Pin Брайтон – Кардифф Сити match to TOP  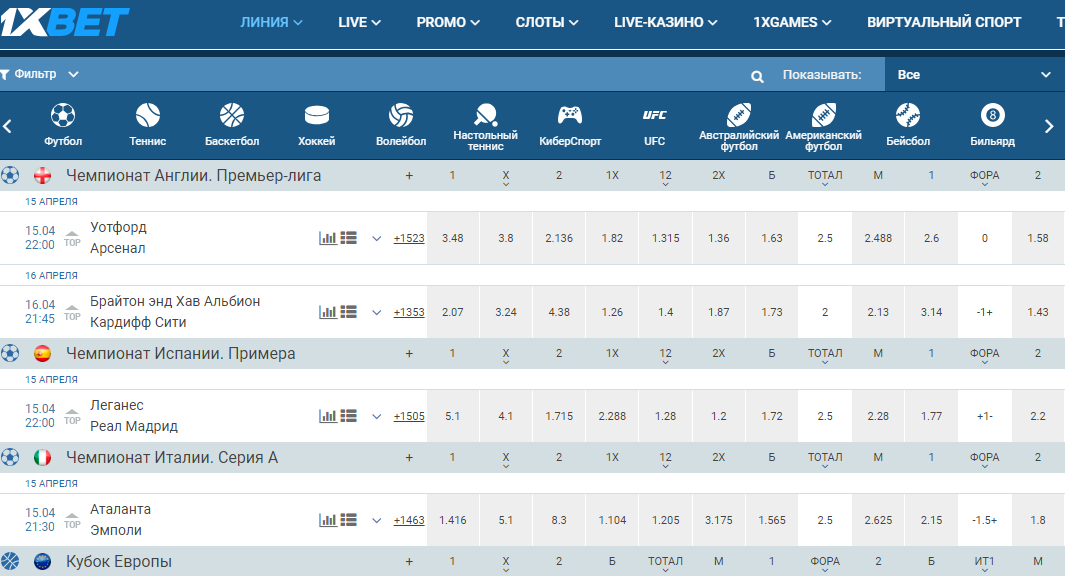(x=72, y=312)
